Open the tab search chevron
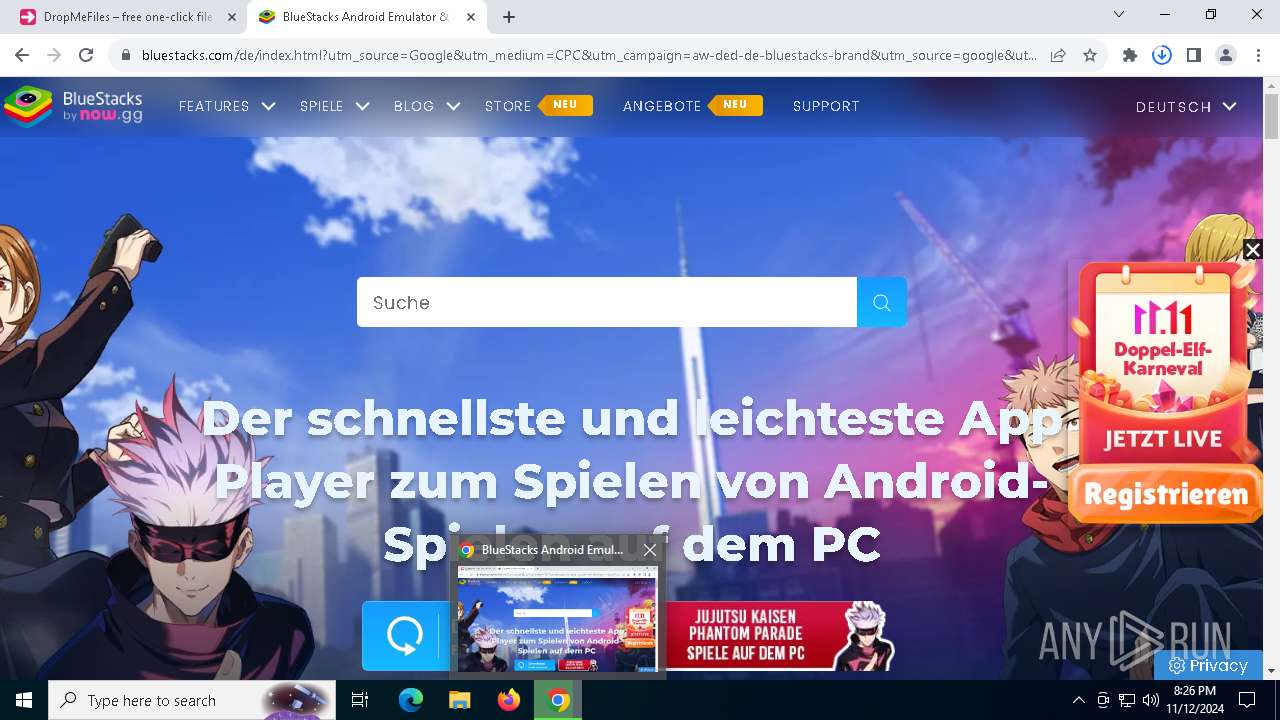Screen dimensions: 1280x720 click(x=1119, y=14)
